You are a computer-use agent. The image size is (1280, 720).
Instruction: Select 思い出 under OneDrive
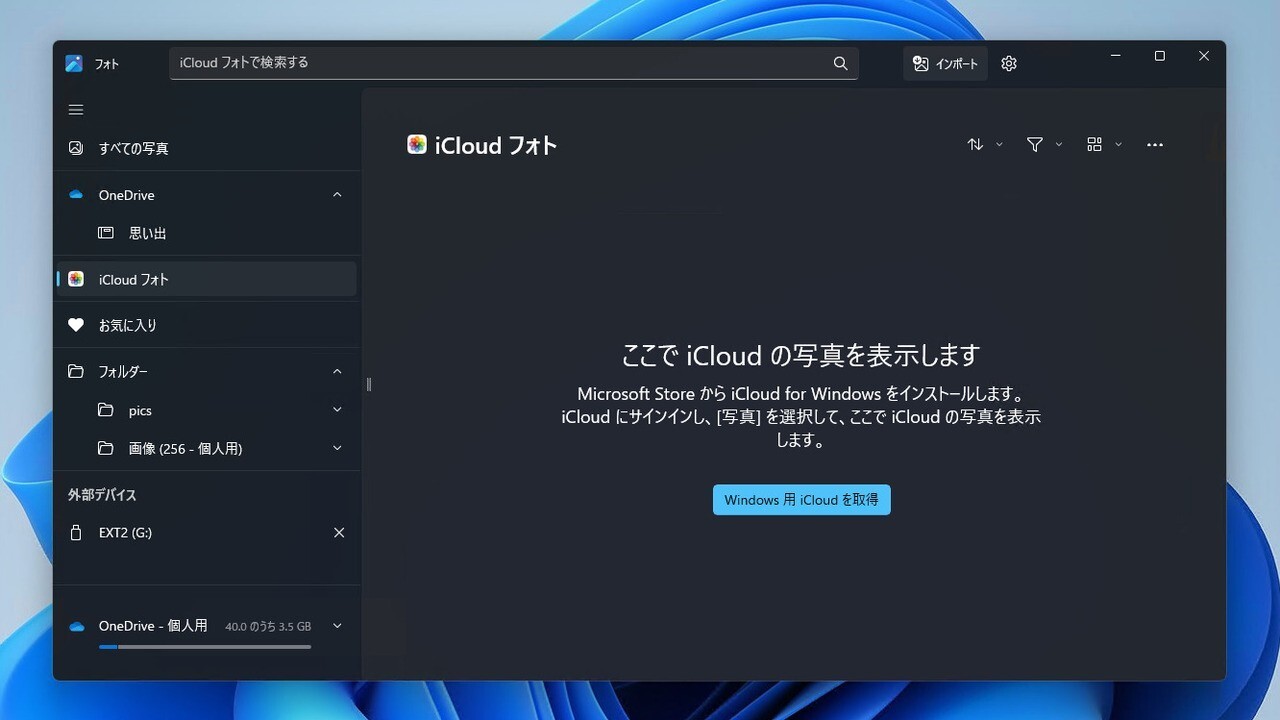click(148, 232)
